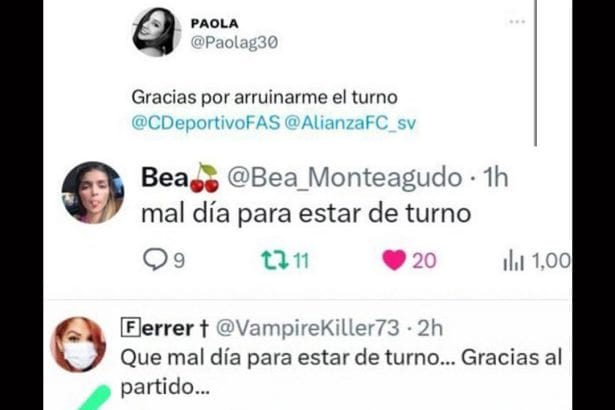Open the 1h timestamp on Bea's tweet
Viewport: 615px width, 410px height.
(496, 178)
